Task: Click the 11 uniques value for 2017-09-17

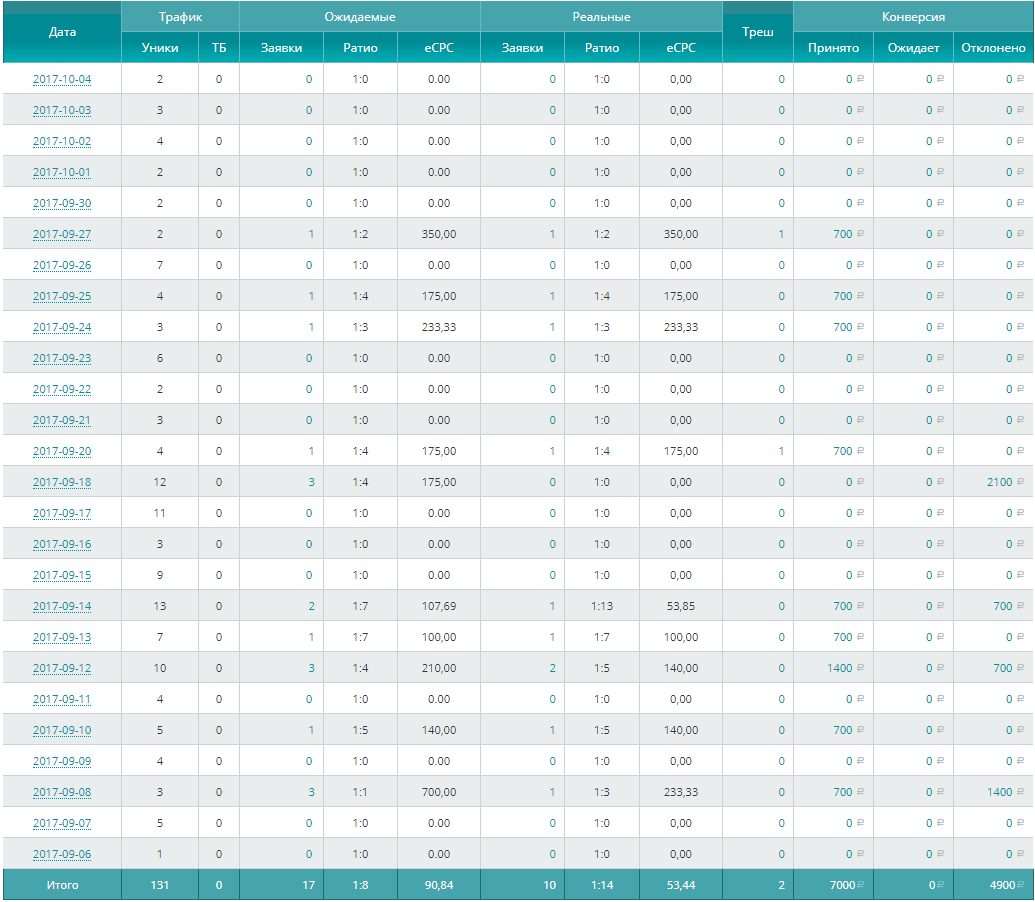Action: pos(160,513)
